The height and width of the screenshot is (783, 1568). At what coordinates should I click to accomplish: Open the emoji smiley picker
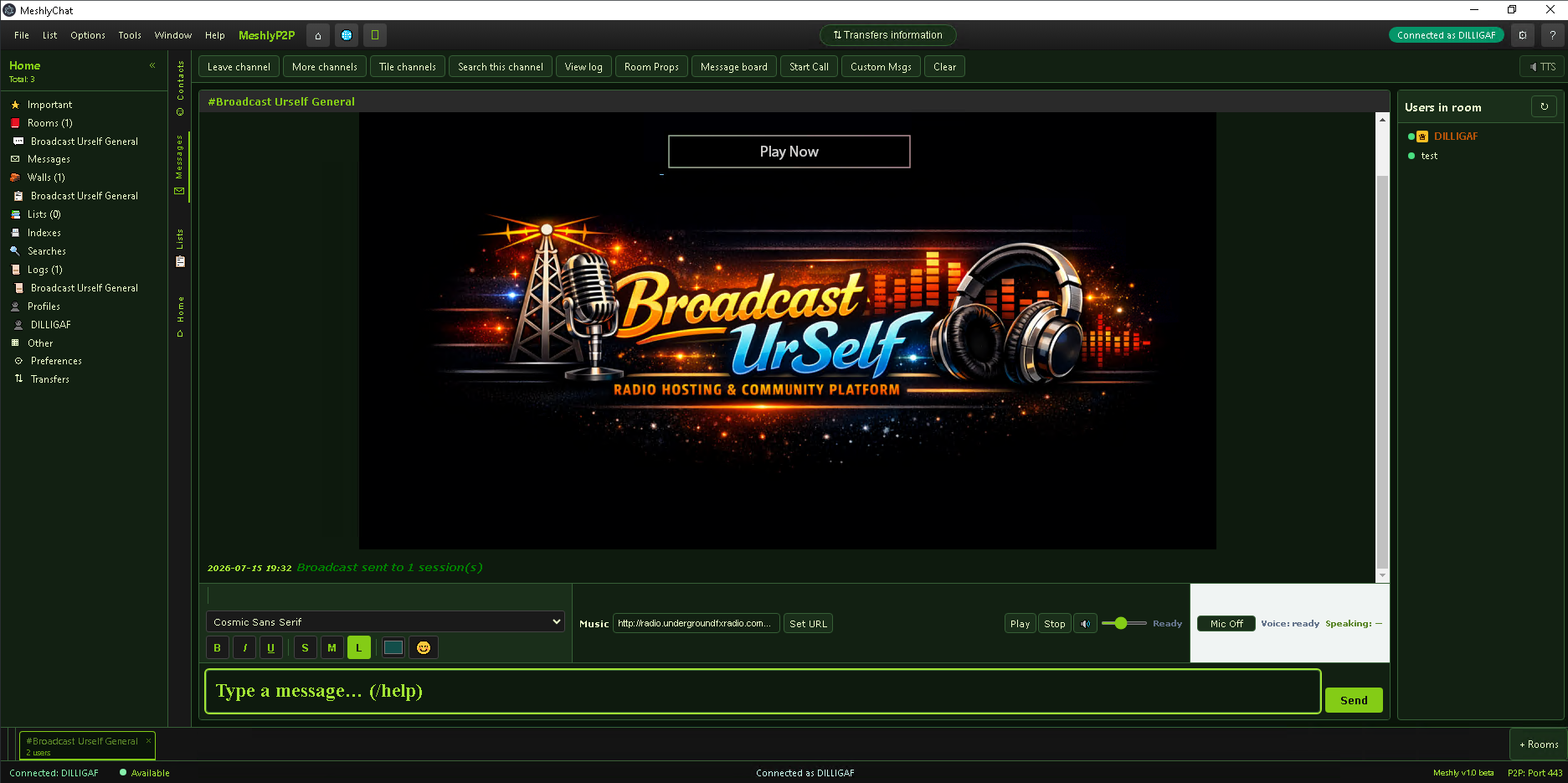[424, 647]
